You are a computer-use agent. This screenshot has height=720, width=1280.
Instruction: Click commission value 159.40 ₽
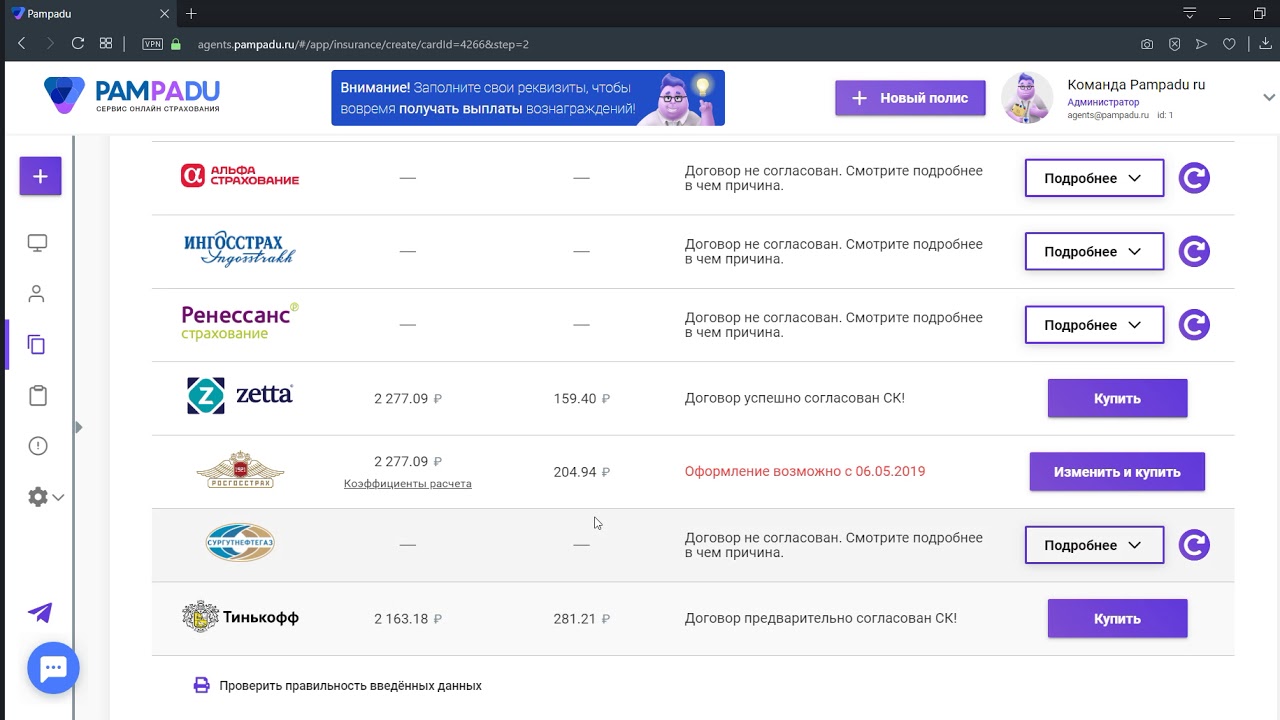[581, 398]
